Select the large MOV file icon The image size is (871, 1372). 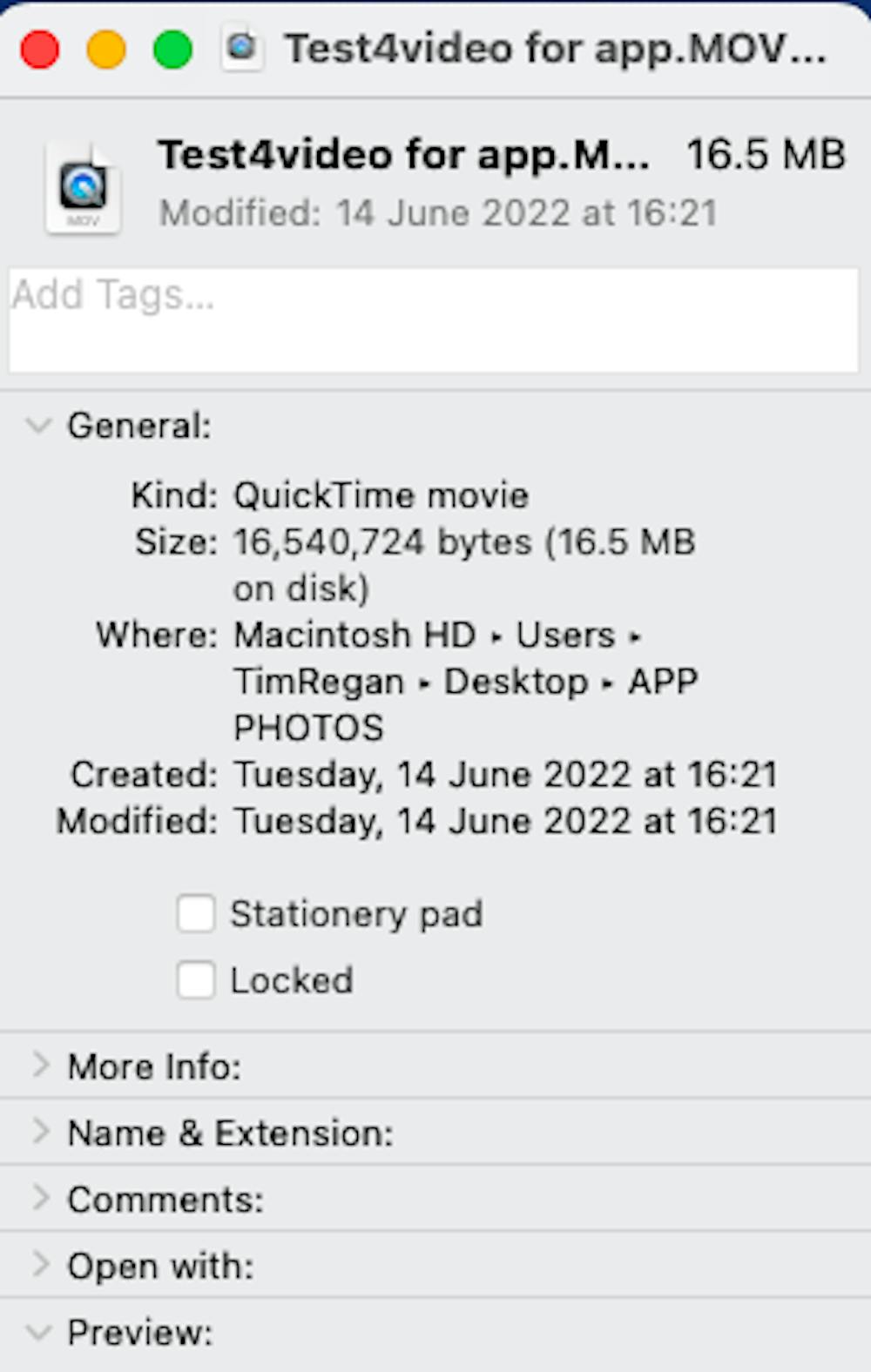pos(83,188)
